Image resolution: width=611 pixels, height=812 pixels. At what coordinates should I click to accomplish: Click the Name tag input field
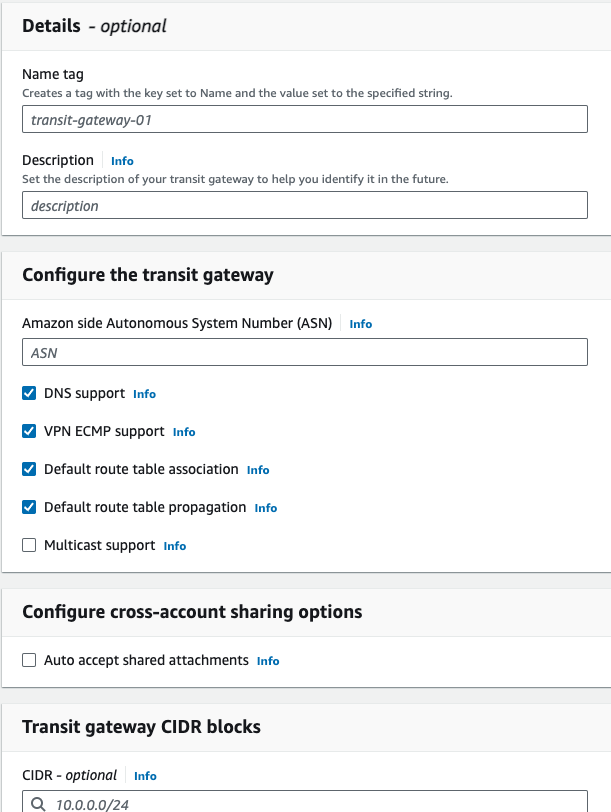(x=305, y=119)
